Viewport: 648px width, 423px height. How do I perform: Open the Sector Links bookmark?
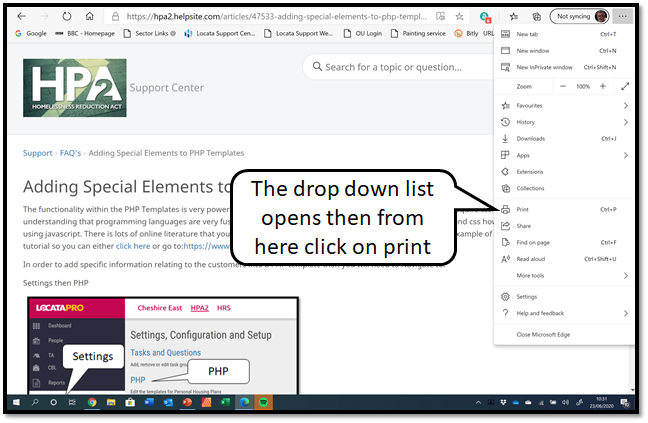pyautogui.click(x=150, y=33)
